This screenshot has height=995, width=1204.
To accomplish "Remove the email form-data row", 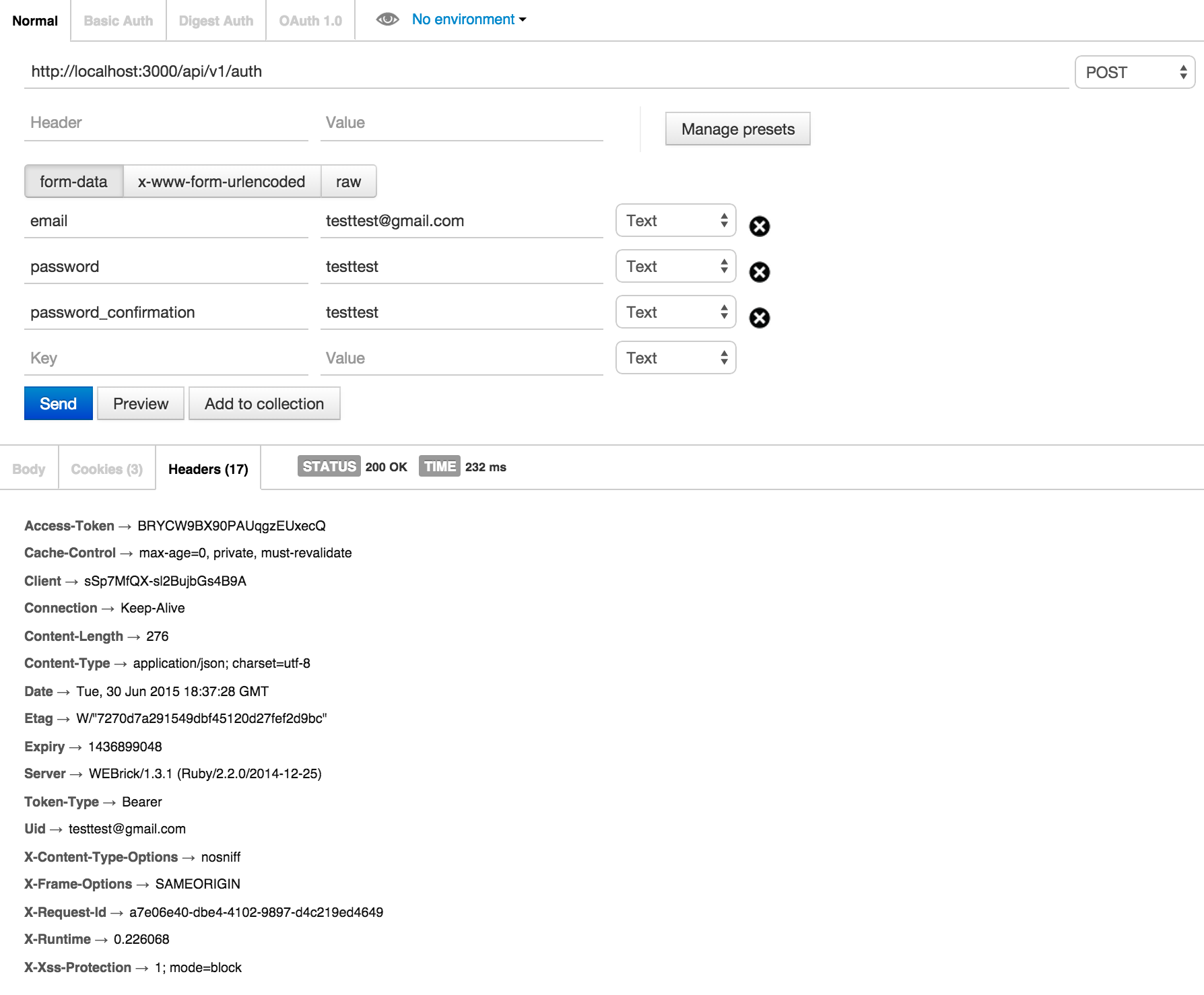I will [760, 226].
